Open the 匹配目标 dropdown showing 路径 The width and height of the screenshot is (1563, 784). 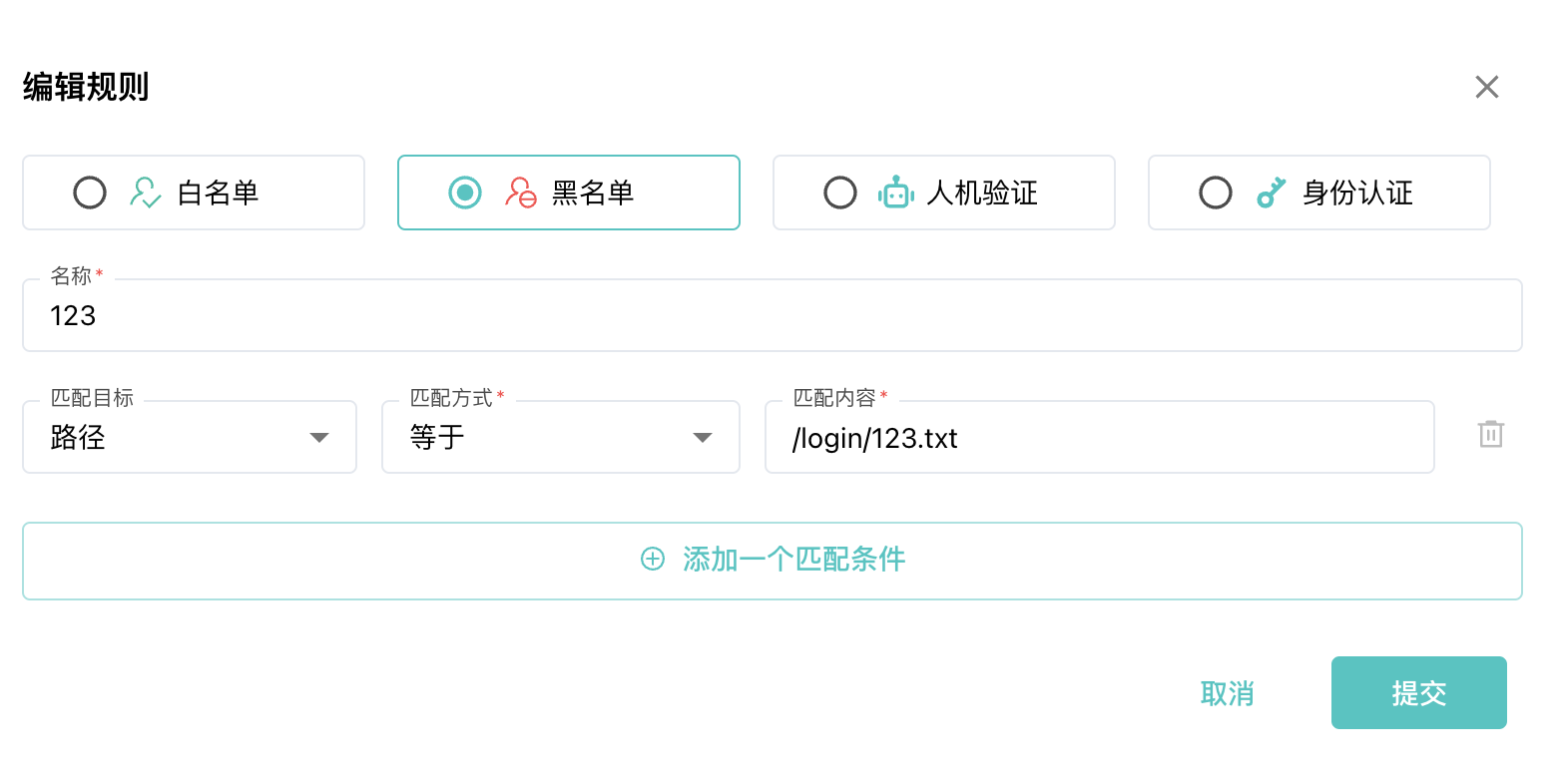click(190, 437)
